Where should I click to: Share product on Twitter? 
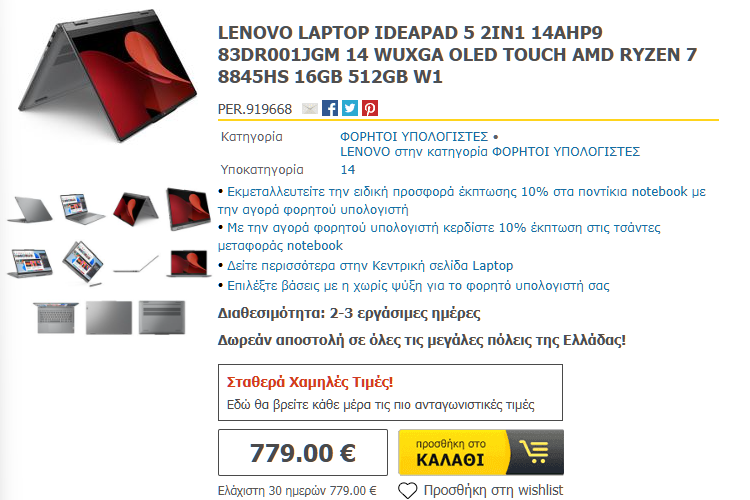point(350,108)
